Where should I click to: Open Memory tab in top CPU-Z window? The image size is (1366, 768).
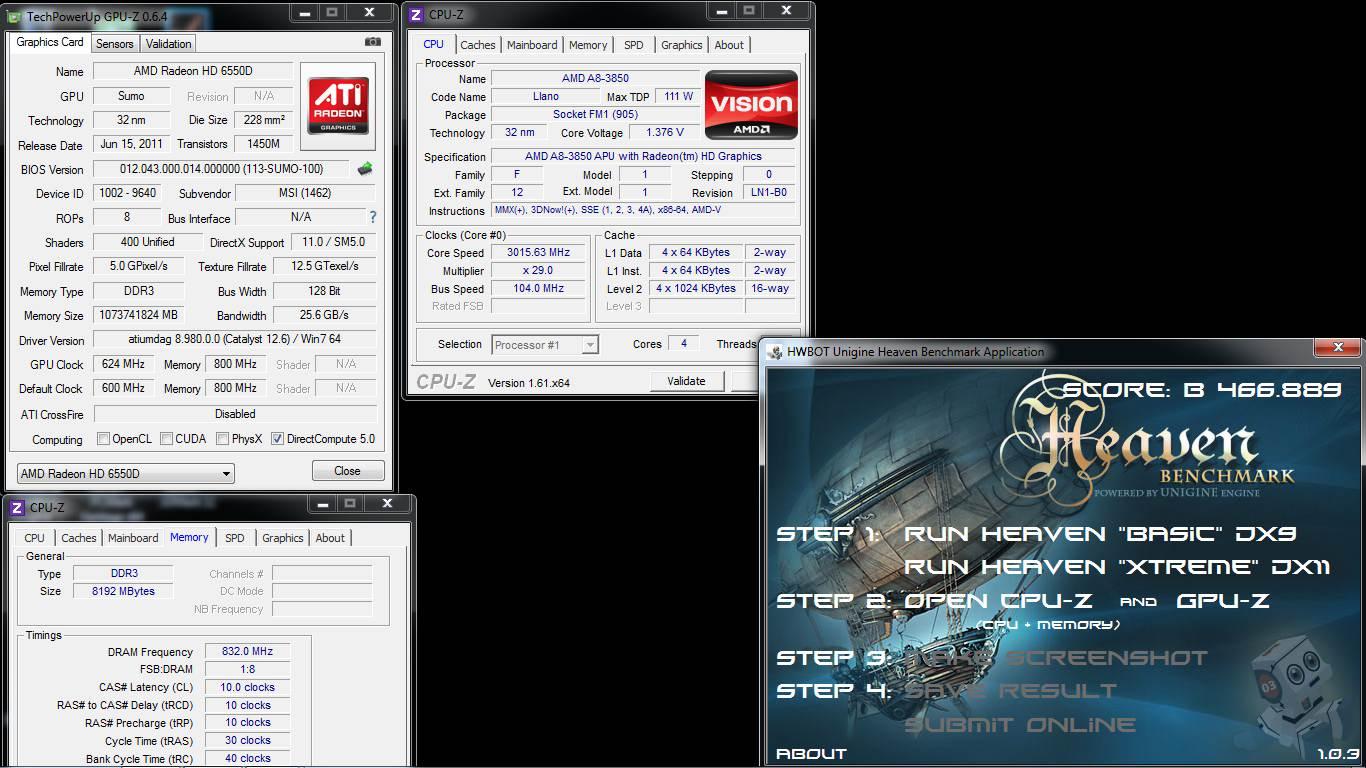(x=588, y=45)
